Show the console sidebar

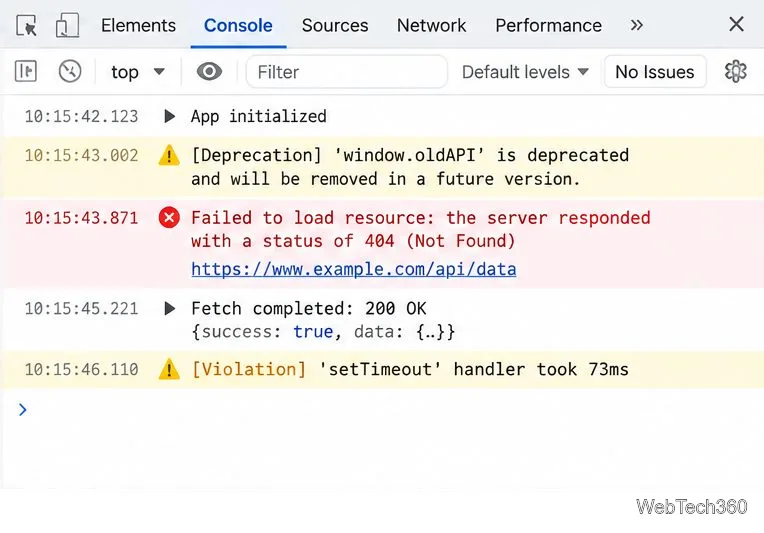coord(26,71)
